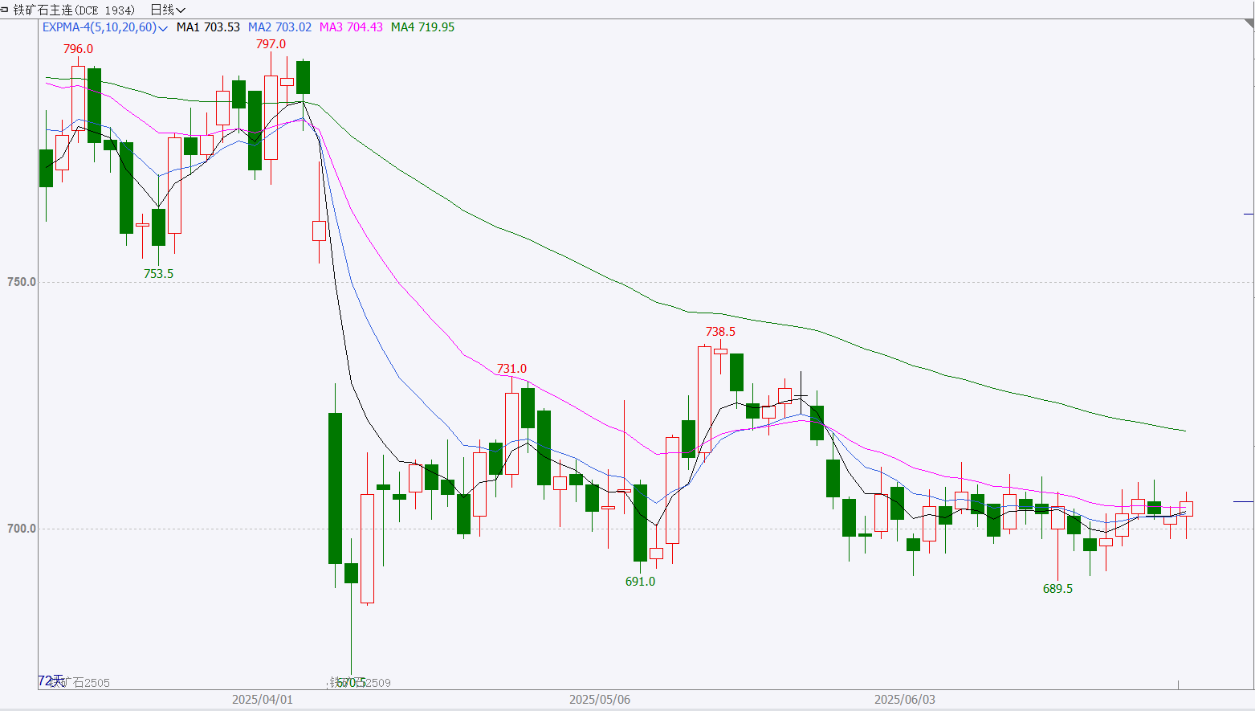Screen dimensions: 1255x711
Task: Click the 691.0 low price label
Action: (640, 581)
